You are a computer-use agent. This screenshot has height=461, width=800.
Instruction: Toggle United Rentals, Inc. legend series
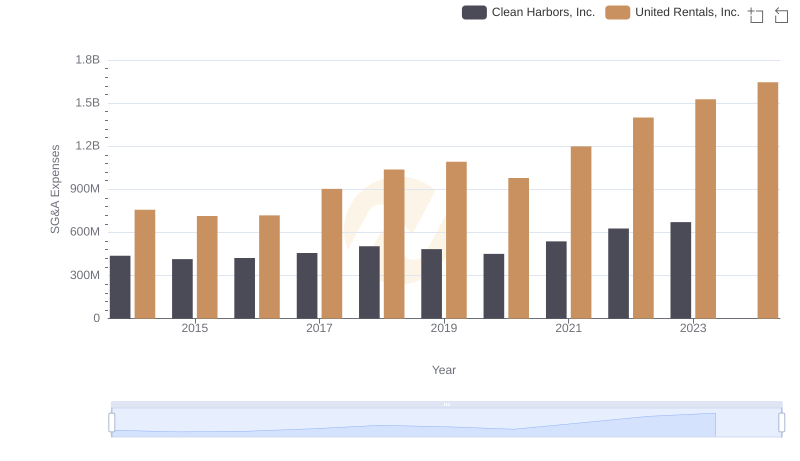pos(672,12)
